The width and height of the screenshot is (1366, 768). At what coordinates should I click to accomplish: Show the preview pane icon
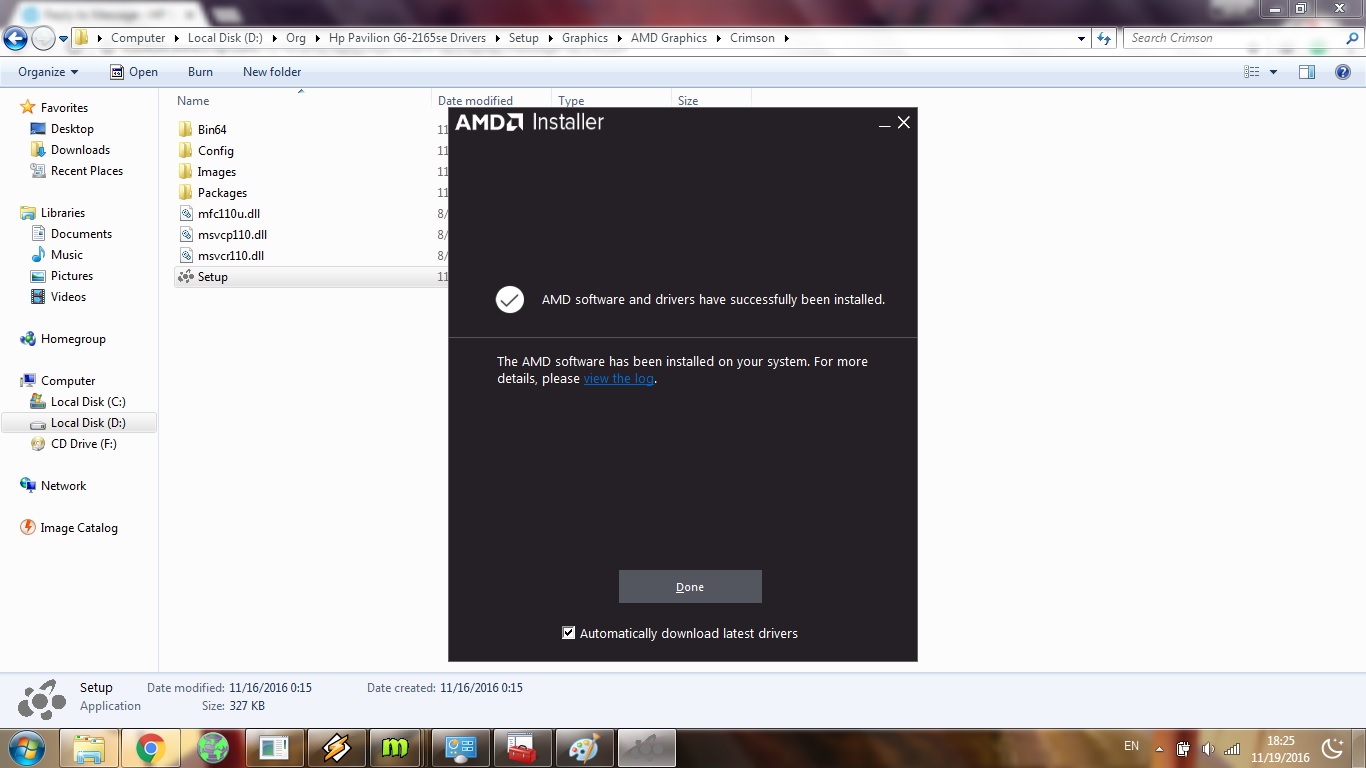click(x=1307, y=72)
